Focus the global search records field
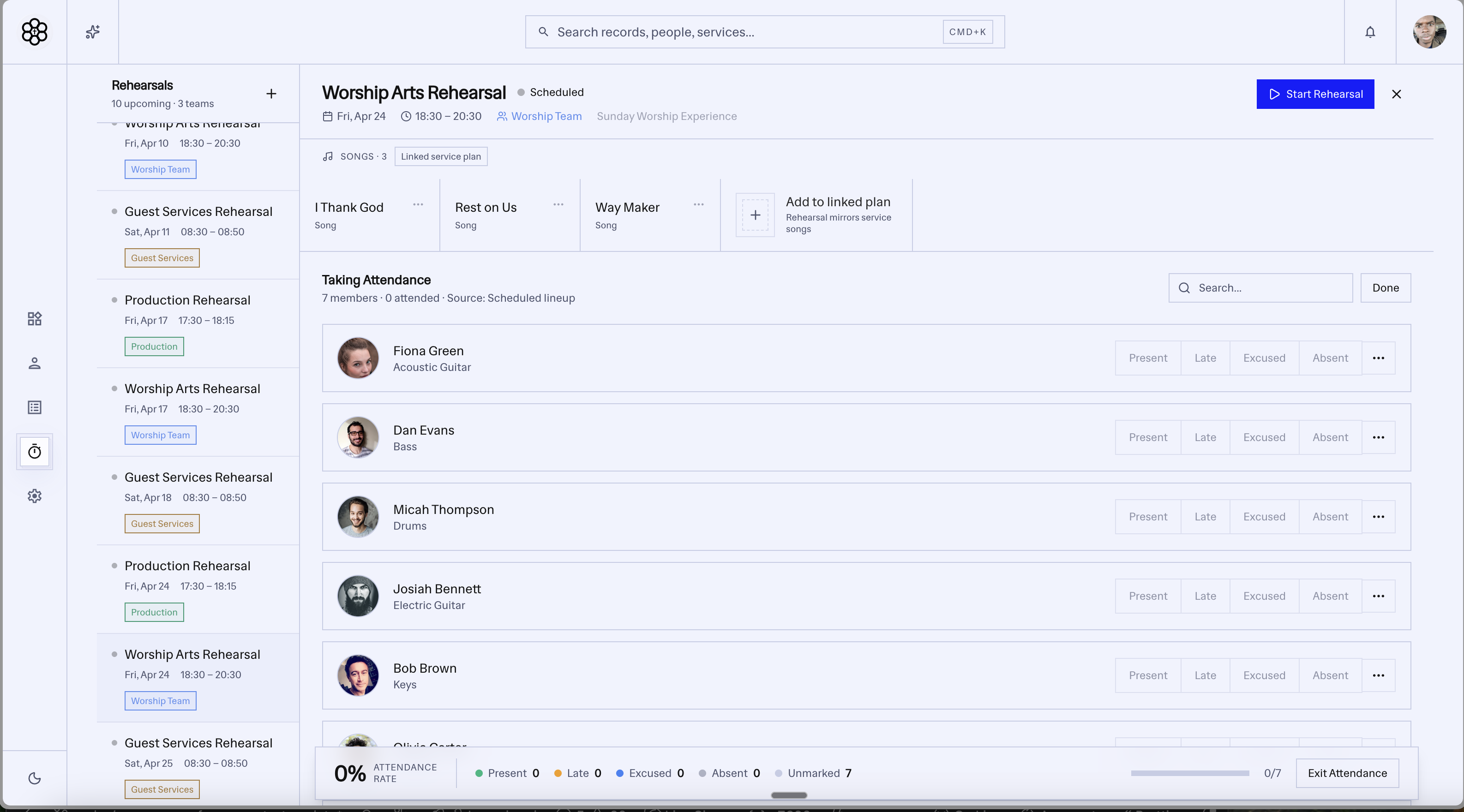The image size is (1464, 812). click(765, 32)
